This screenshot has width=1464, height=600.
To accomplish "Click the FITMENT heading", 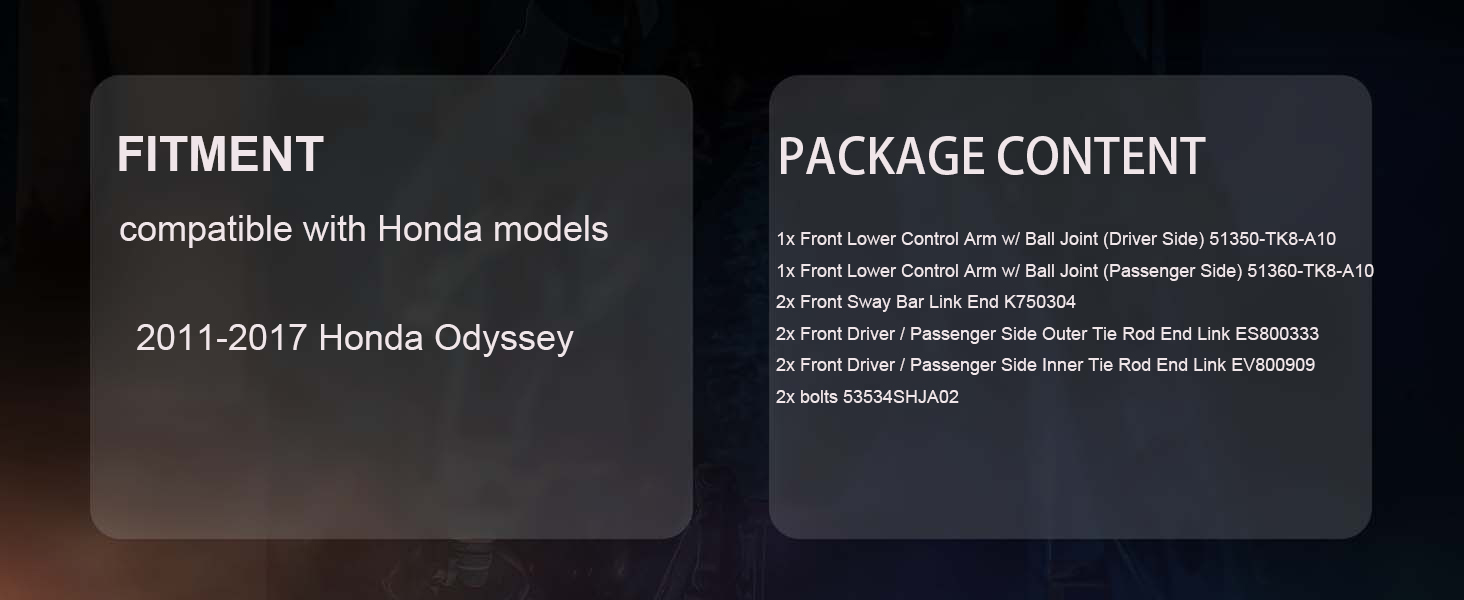I will tap(220, 155).
